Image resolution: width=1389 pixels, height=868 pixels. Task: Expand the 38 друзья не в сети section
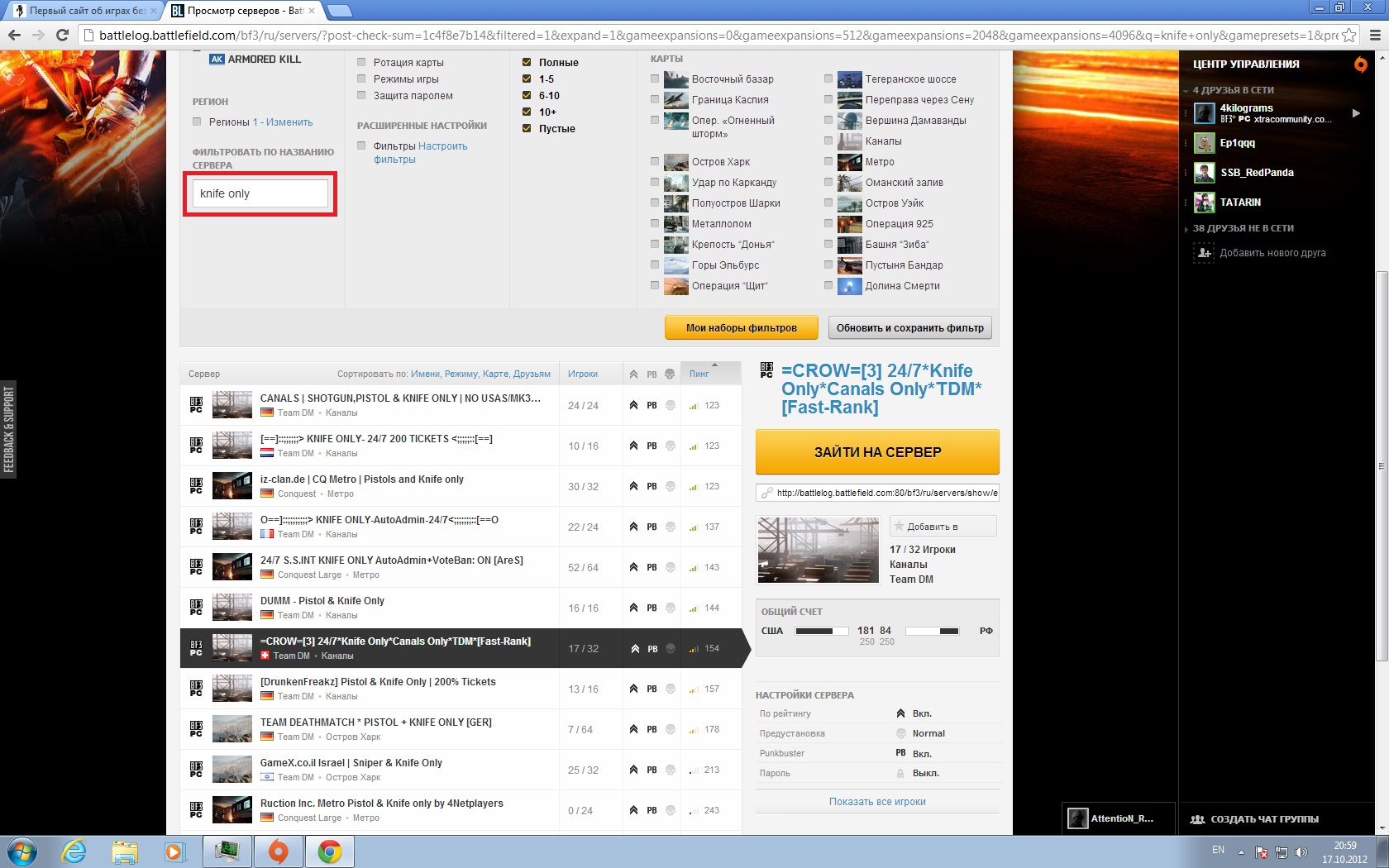(1186, 229)
